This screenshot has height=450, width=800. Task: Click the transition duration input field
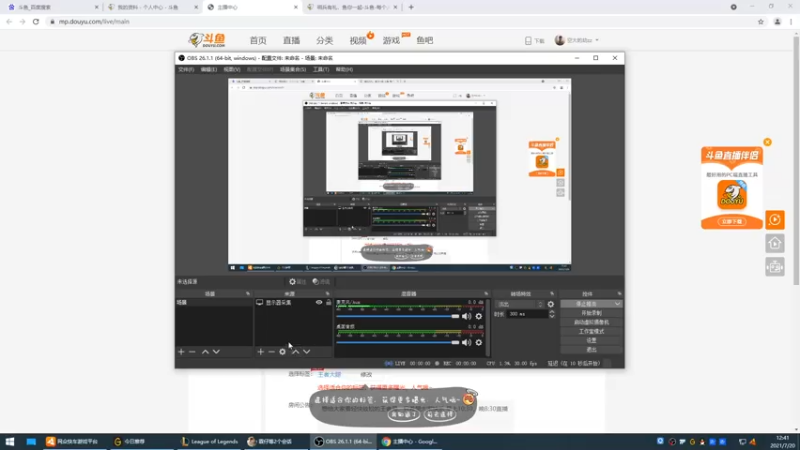pos(527,314)
